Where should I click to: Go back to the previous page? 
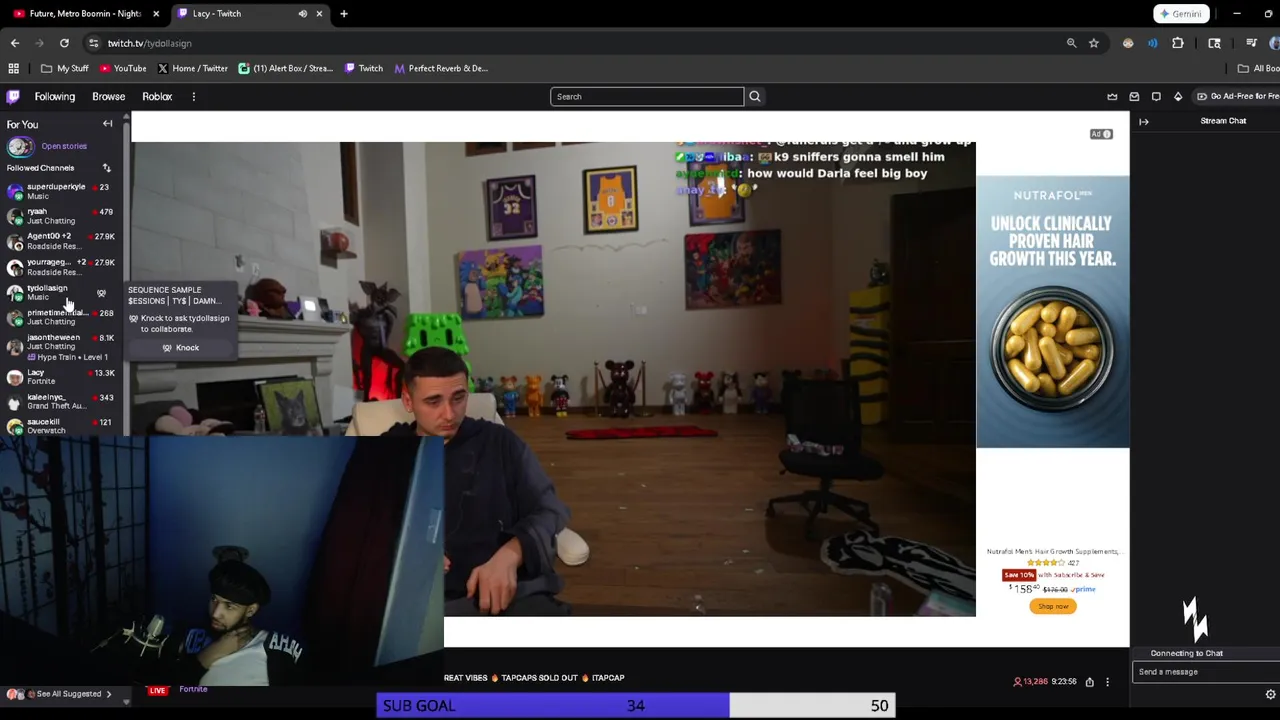pos(15,43)
